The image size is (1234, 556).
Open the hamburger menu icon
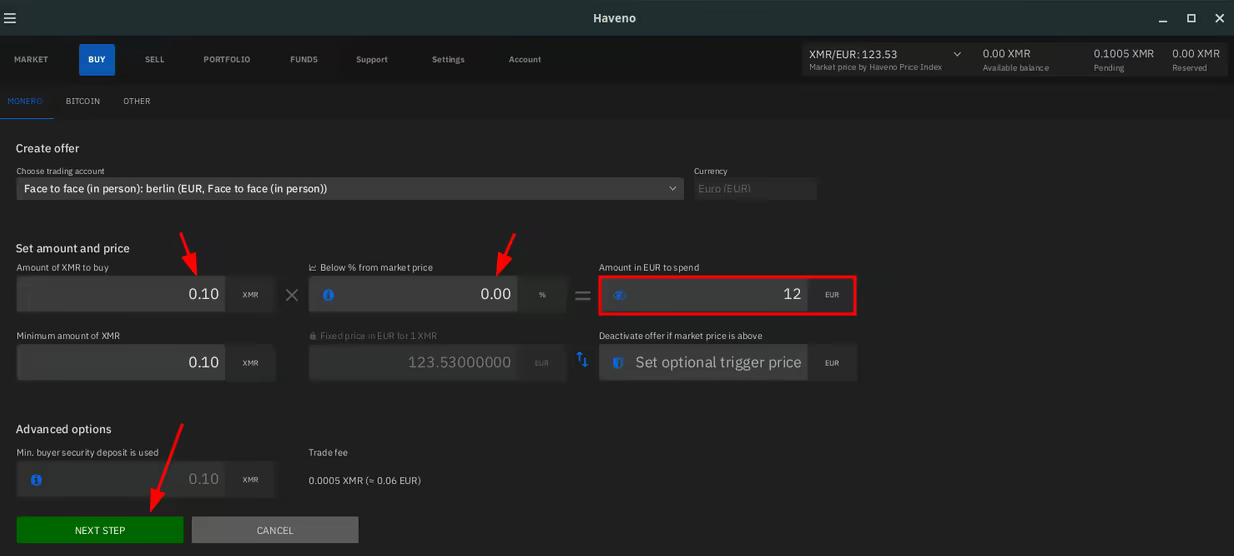coord(10,18)
